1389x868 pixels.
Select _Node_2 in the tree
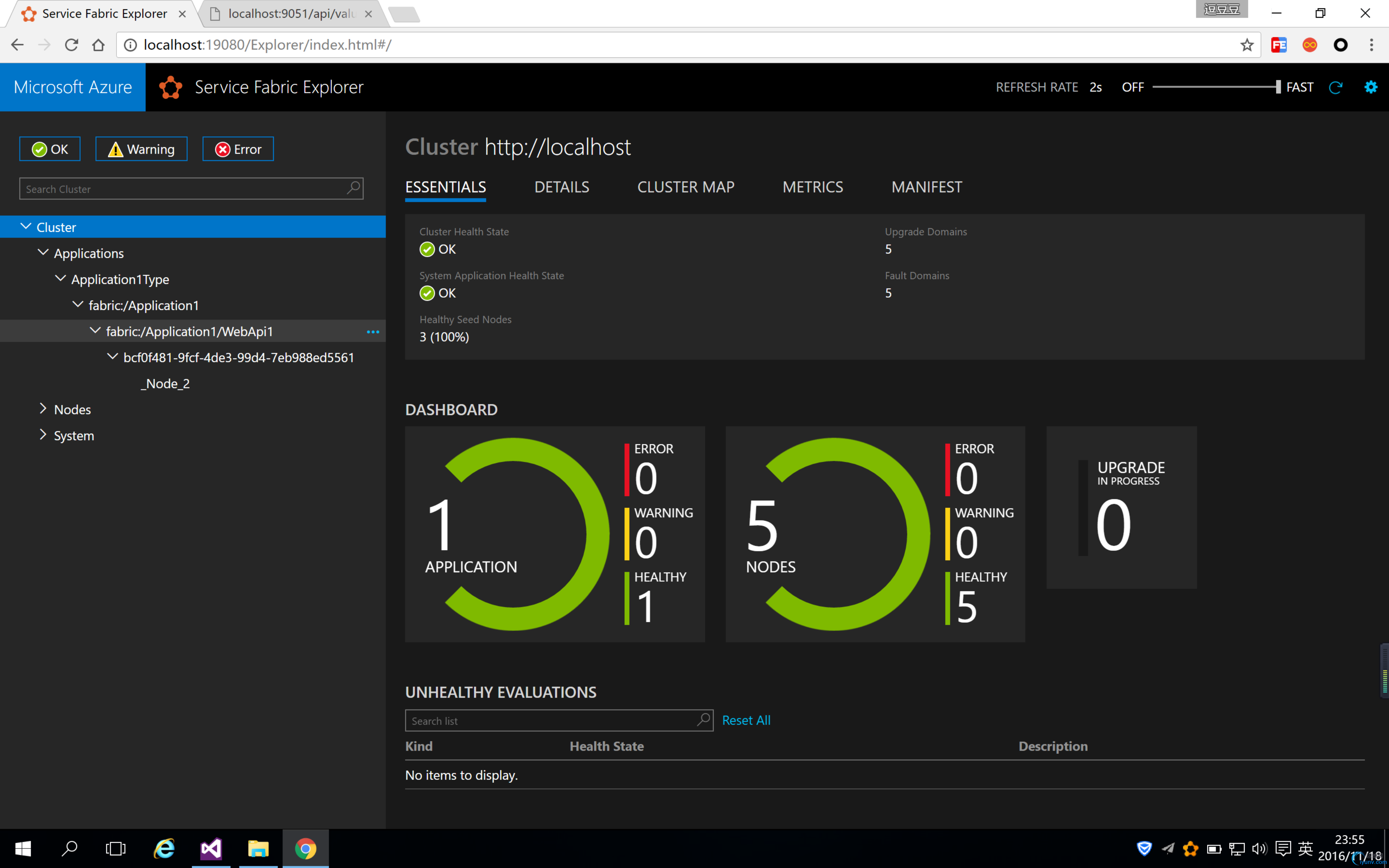click(165, 383)
